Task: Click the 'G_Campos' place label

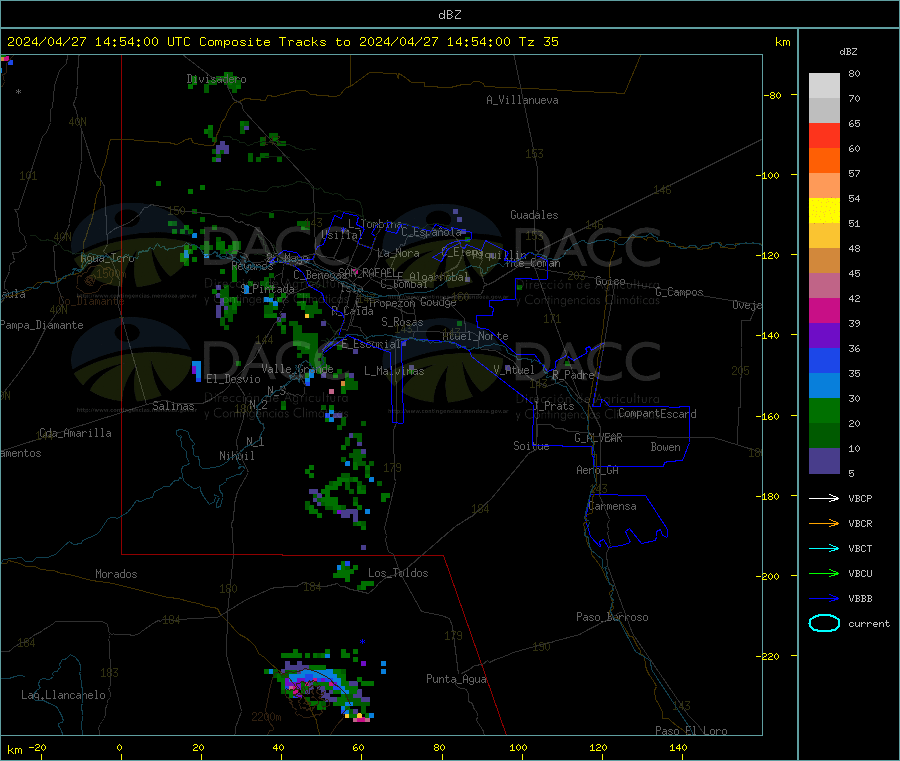Action: (x=679, y=292)
